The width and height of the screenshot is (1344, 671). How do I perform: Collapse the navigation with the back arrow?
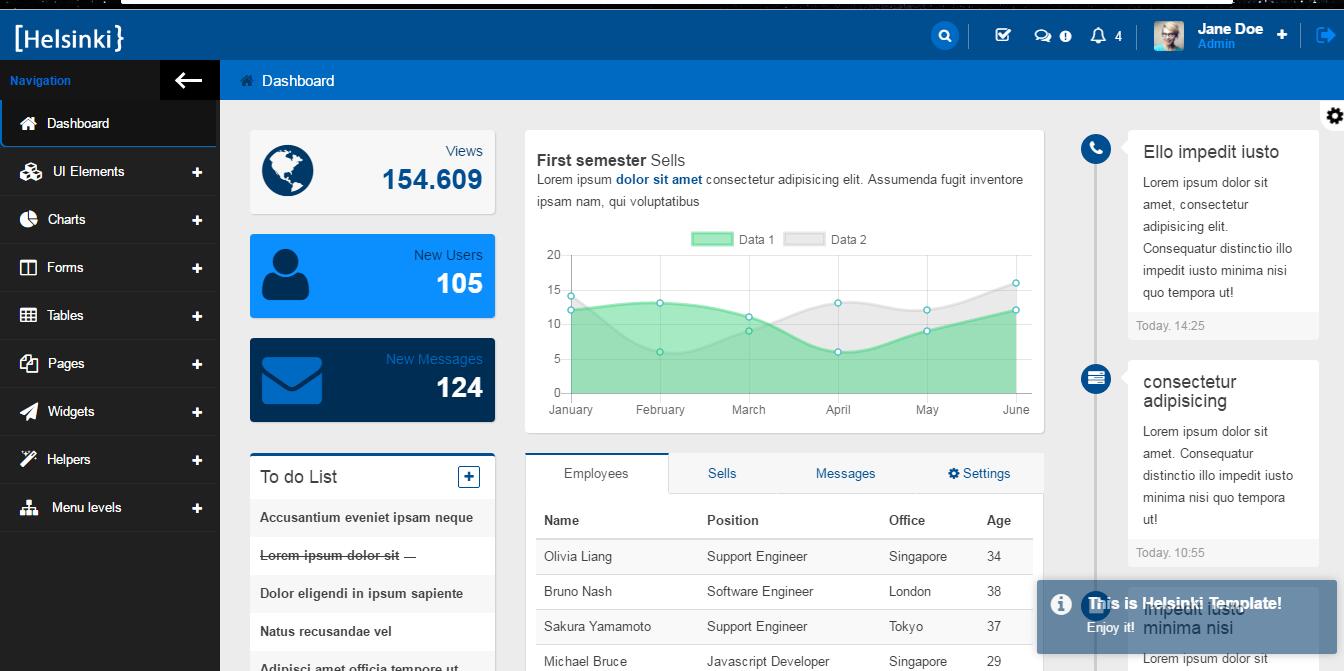189,80
